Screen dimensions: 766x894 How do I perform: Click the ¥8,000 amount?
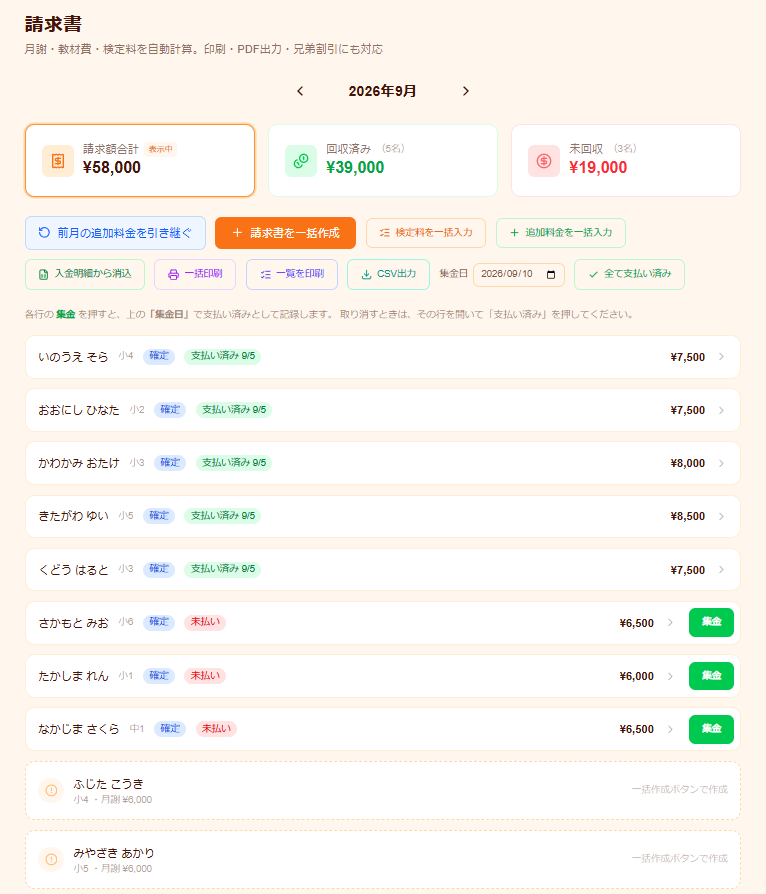[687, 464]
